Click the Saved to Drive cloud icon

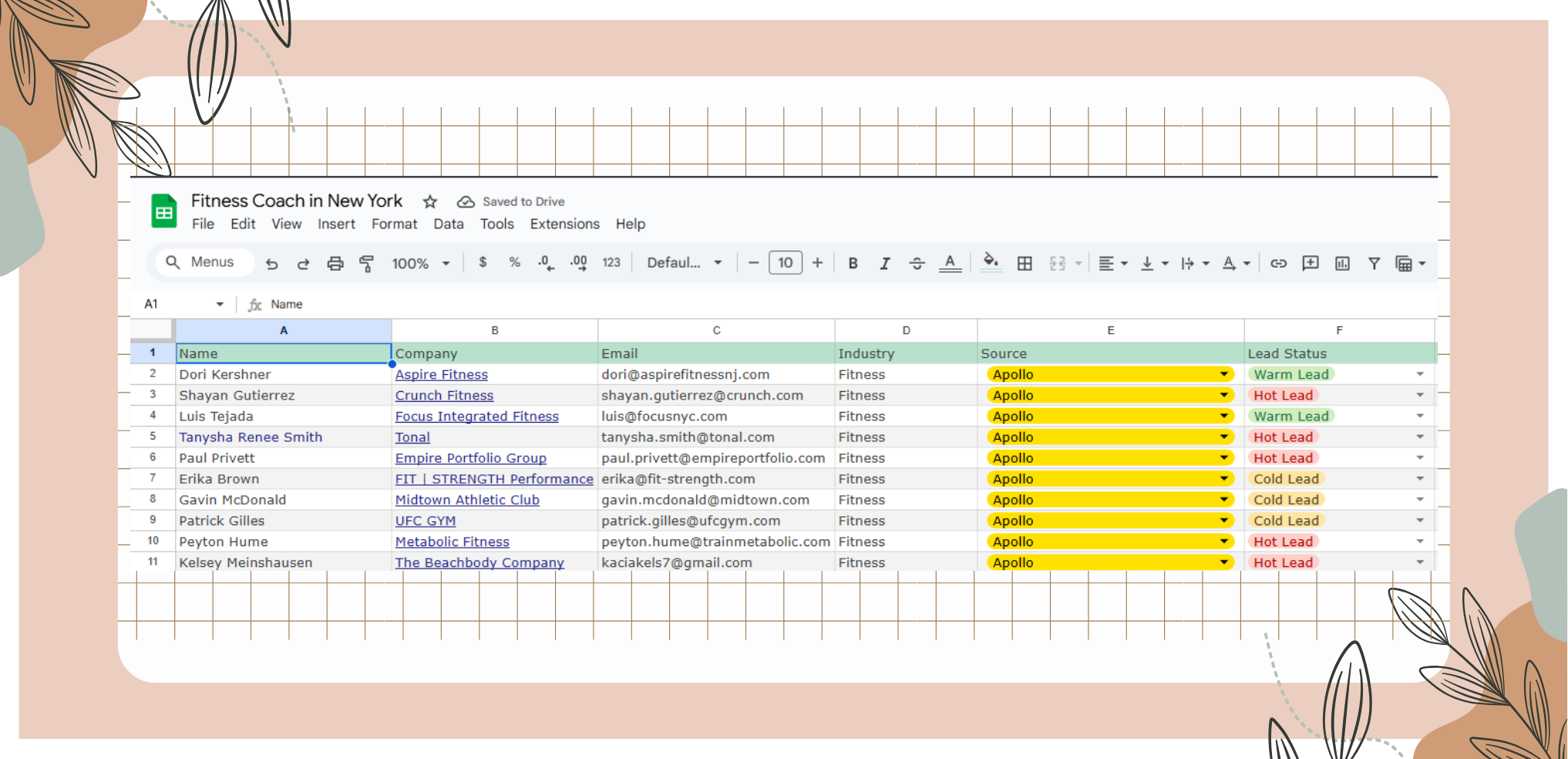[466, 202]
